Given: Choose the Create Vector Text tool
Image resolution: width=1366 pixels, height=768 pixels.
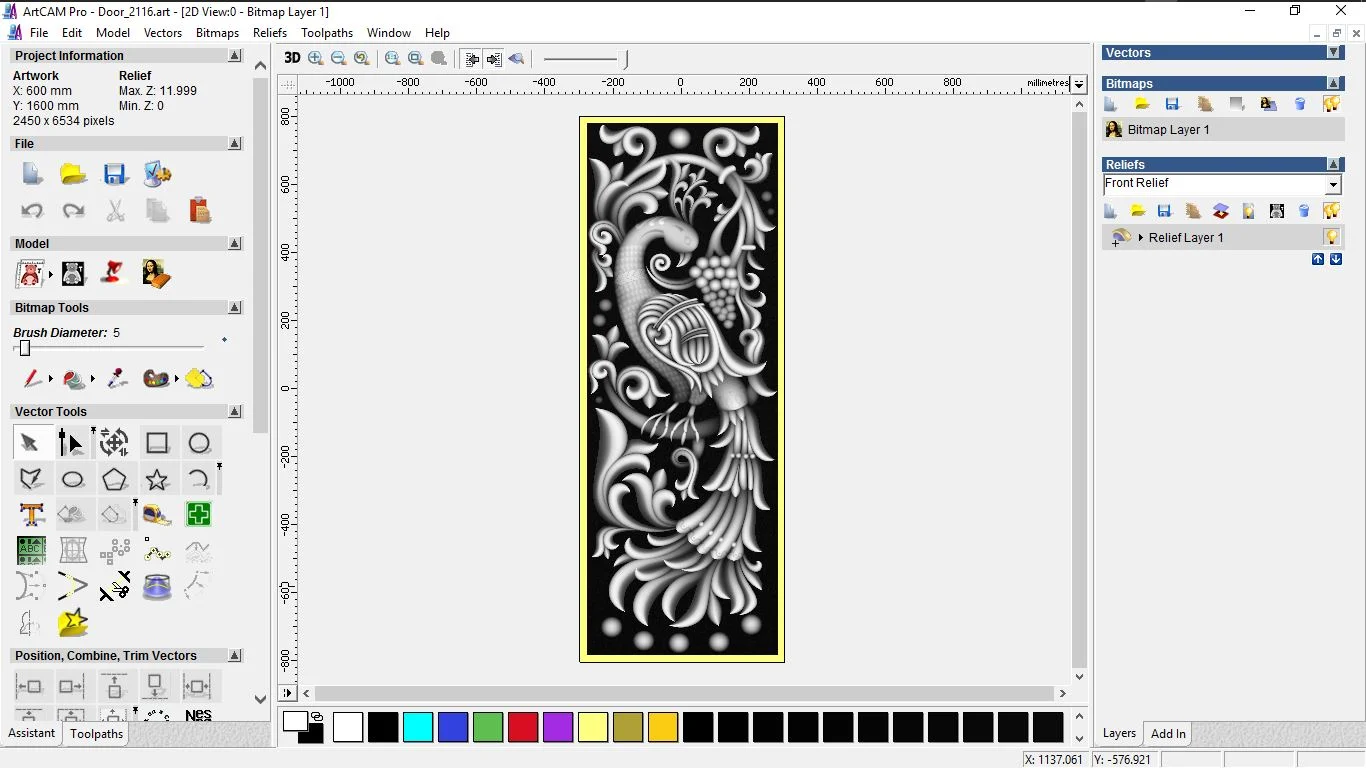Looking at the screenshot, I should (31, 515).
